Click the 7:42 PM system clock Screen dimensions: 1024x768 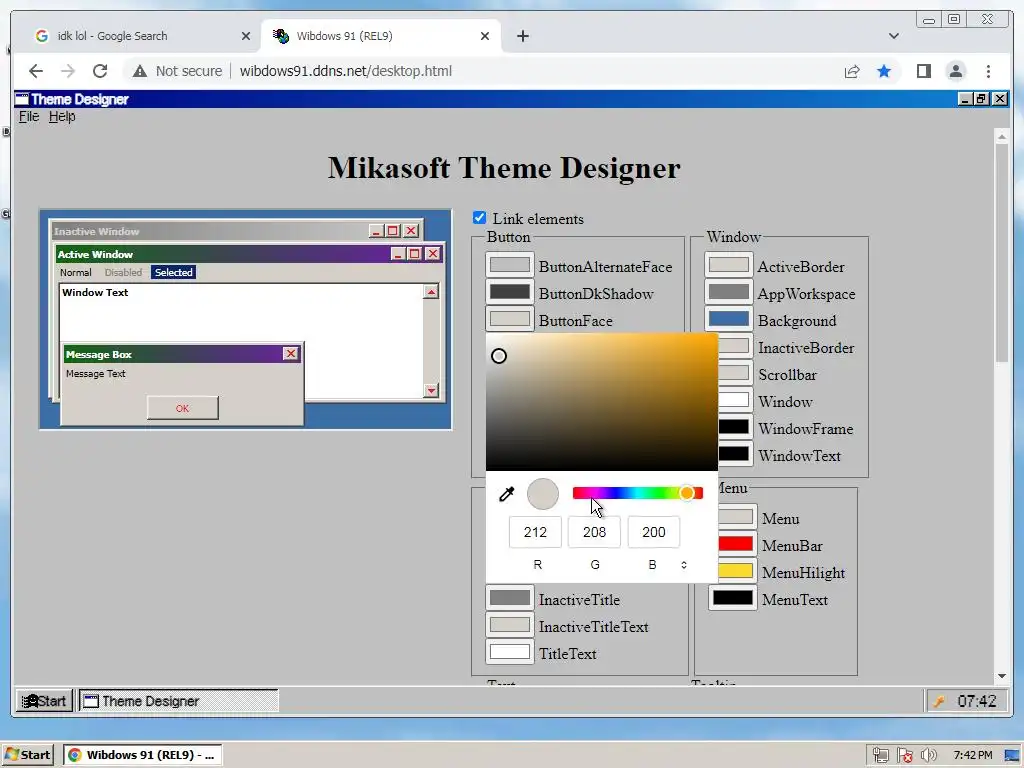pyautogui.click(x=972, y=755)
